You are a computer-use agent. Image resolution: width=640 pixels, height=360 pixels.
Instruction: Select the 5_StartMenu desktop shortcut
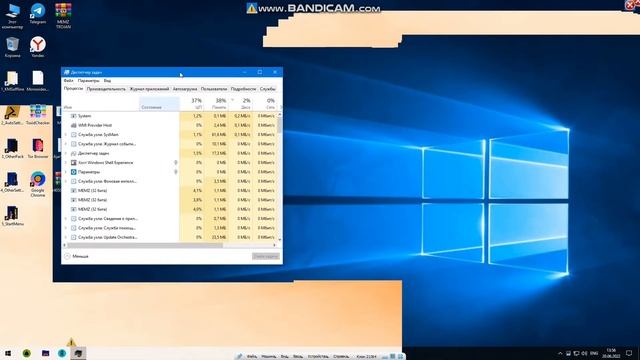click(x=12, y=216)
